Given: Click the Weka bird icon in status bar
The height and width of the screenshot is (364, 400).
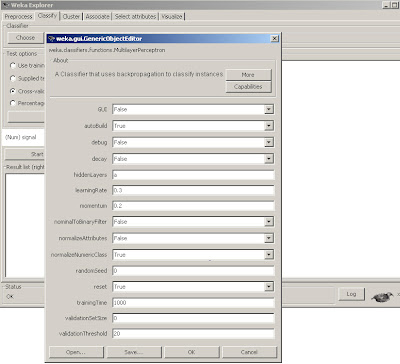Looking at the screenshot, I should pyautogui.click(x=382, y=296).
